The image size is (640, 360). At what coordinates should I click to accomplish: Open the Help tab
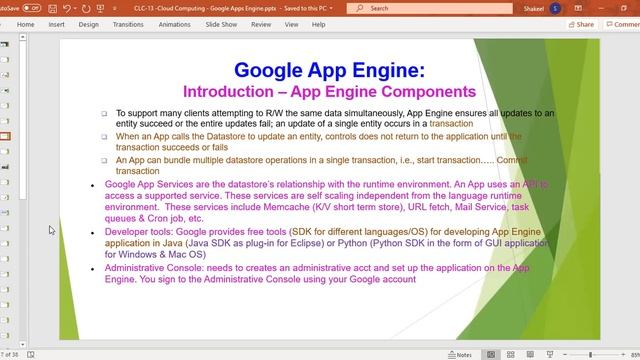318,24
